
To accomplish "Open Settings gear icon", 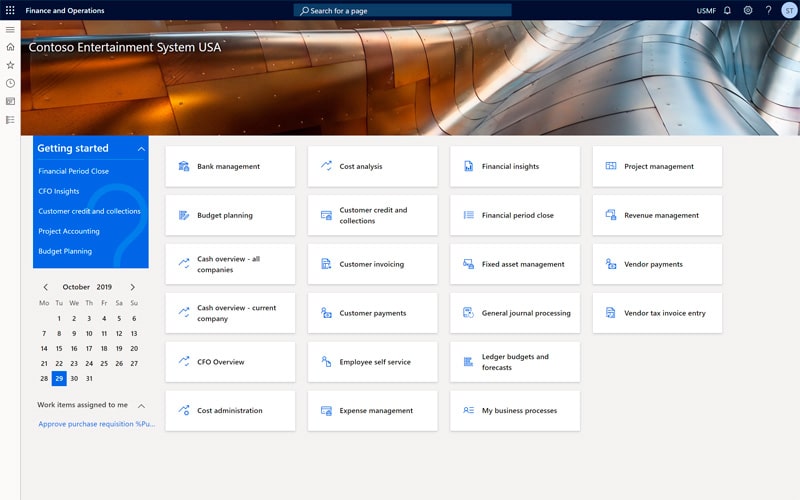I will coord(747,10).
